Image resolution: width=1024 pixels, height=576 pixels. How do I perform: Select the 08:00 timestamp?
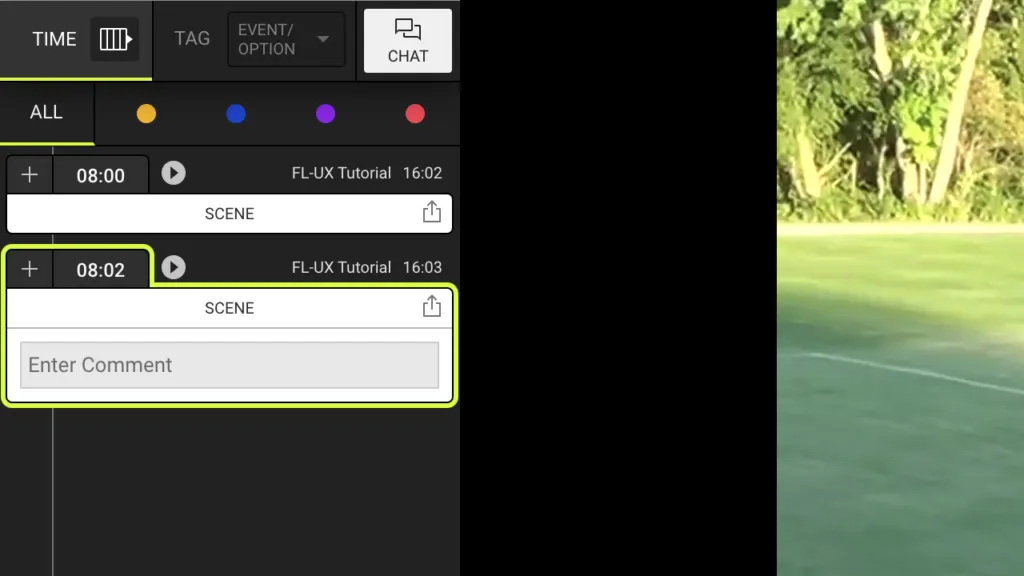(x=101, y=175)
